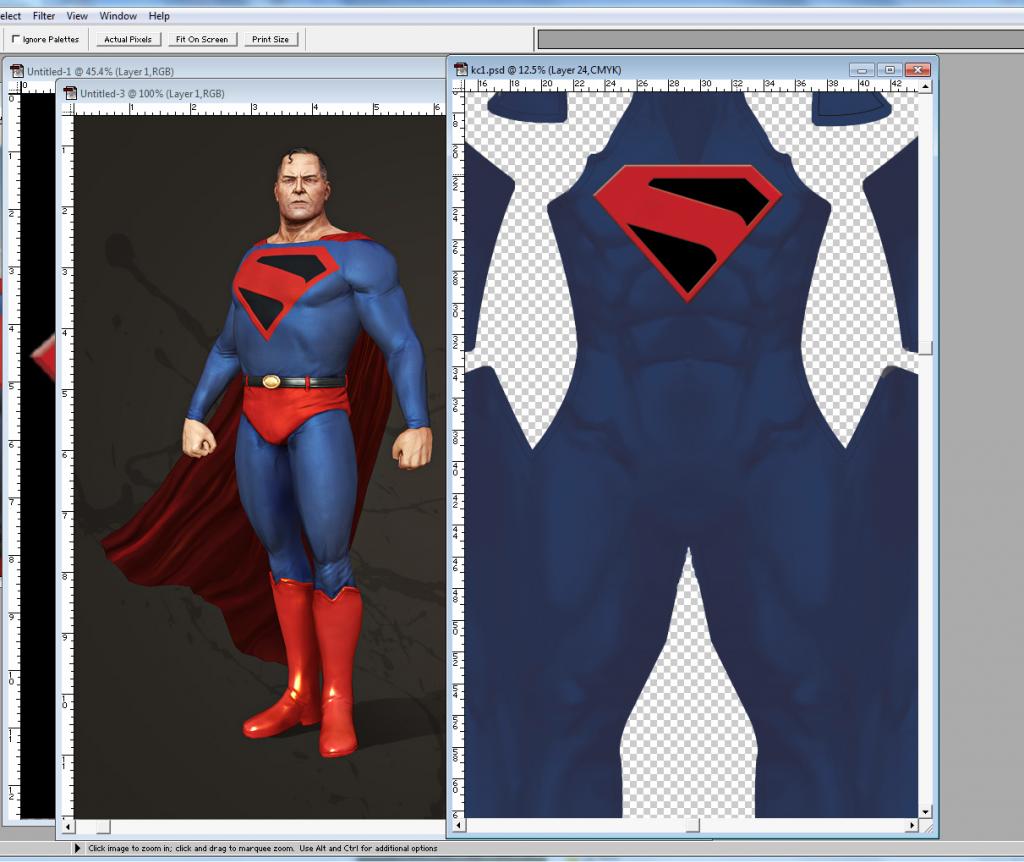Click the vertical scrollbar thumb in kc1.psd
Viewport: 1024px width, 862px height.
tap(925, 347)
